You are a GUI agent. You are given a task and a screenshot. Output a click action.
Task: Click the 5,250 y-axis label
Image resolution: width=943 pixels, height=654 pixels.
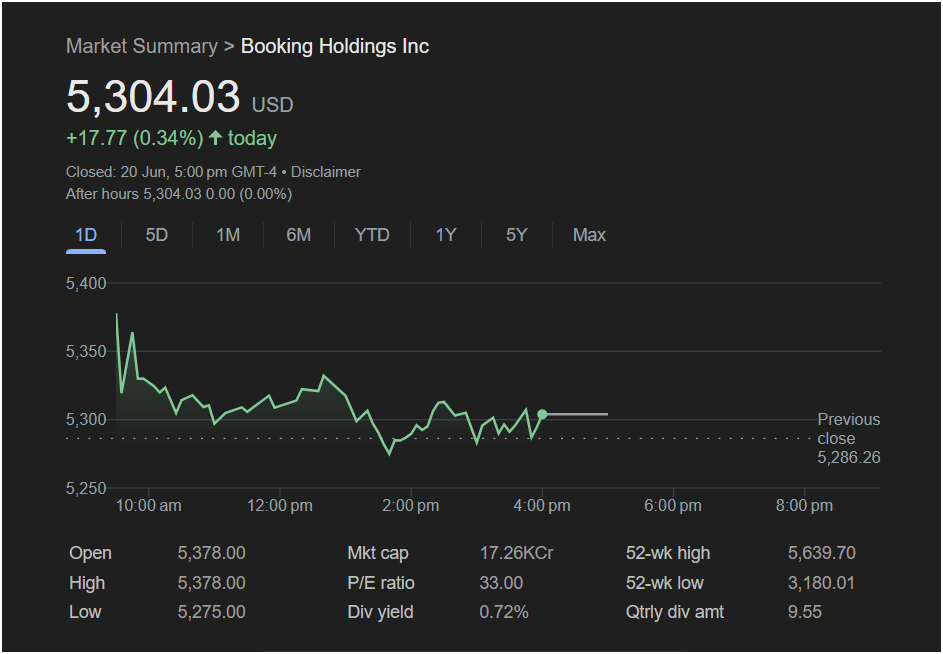86,488
